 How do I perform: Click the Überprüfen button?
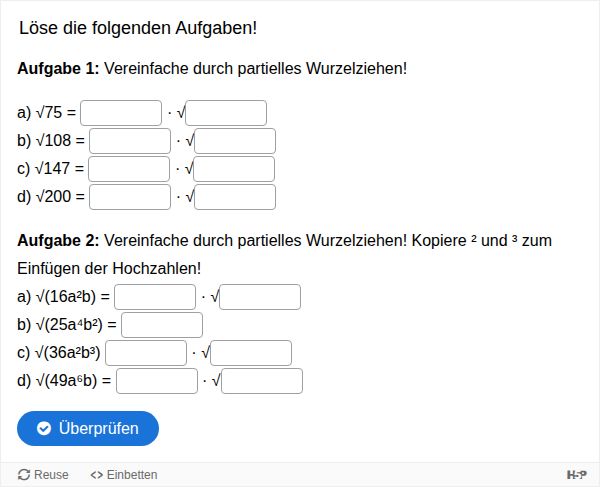[88, 428]
